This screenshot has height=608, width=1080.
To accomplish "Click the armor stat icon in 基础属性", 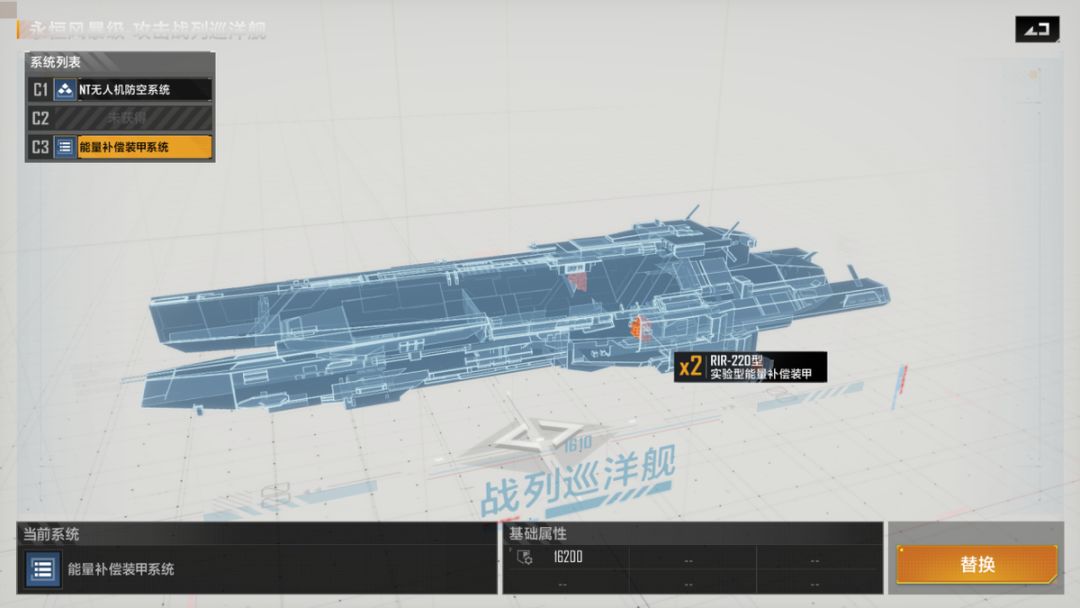I will pos(525,557).
